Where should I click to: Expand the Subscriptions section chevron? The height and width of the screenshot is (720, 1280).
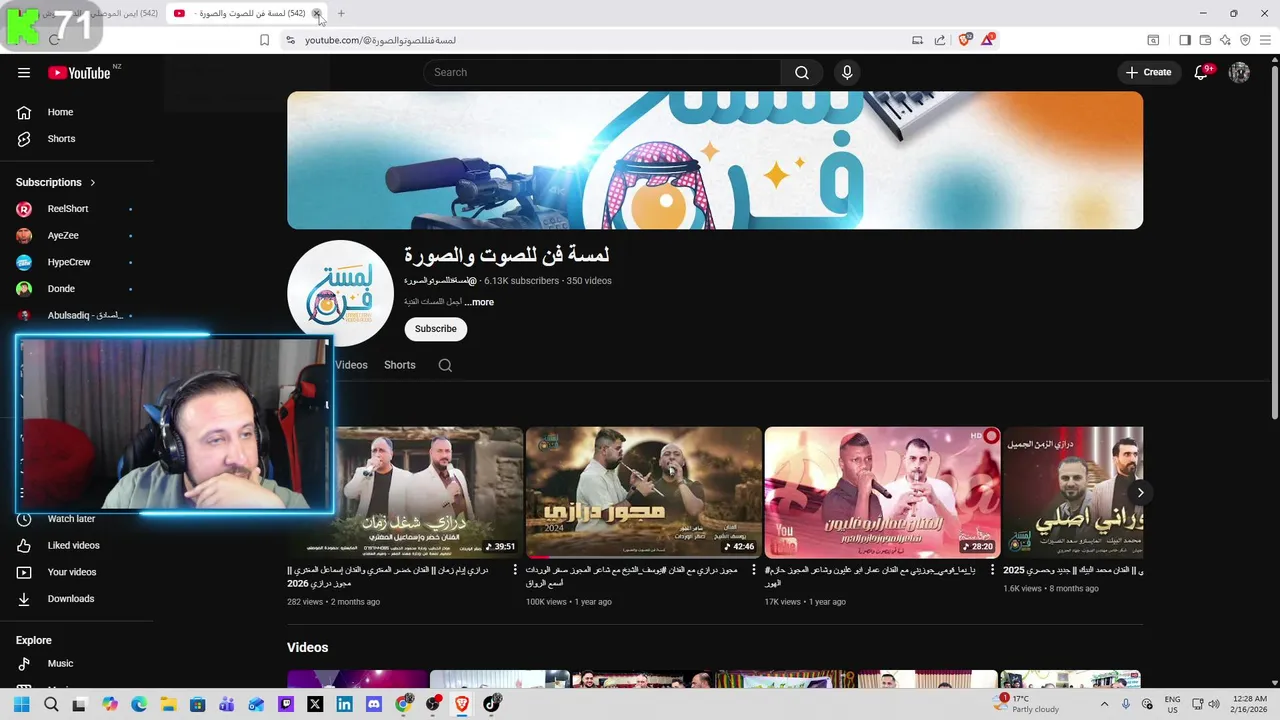click(x=93, y=183)
